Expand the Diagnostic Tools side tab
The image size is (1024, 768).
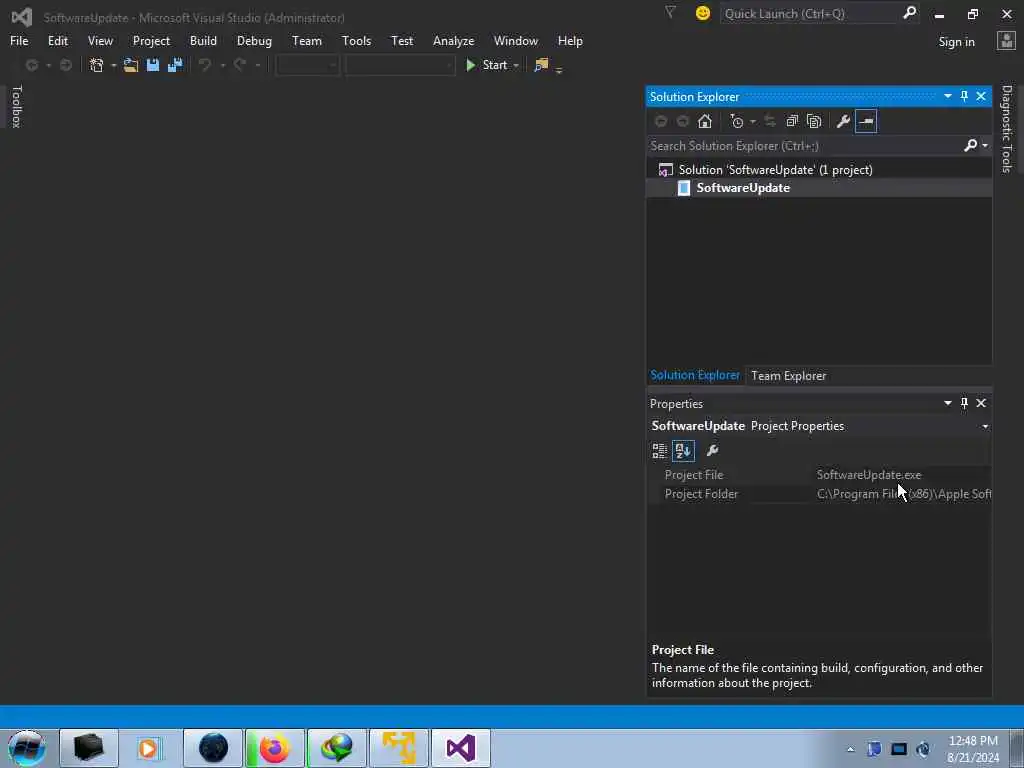click(x=1007, y=129)
